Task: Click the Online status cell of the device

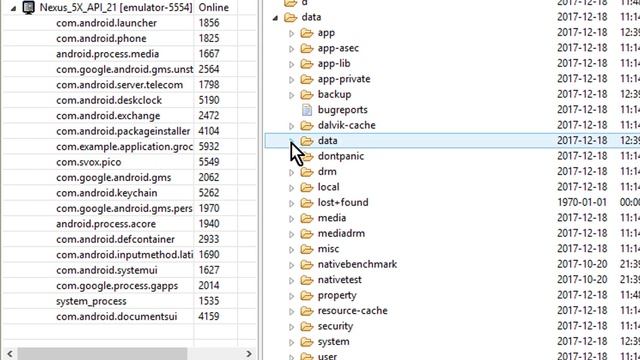Action: [x=213, y=7]
